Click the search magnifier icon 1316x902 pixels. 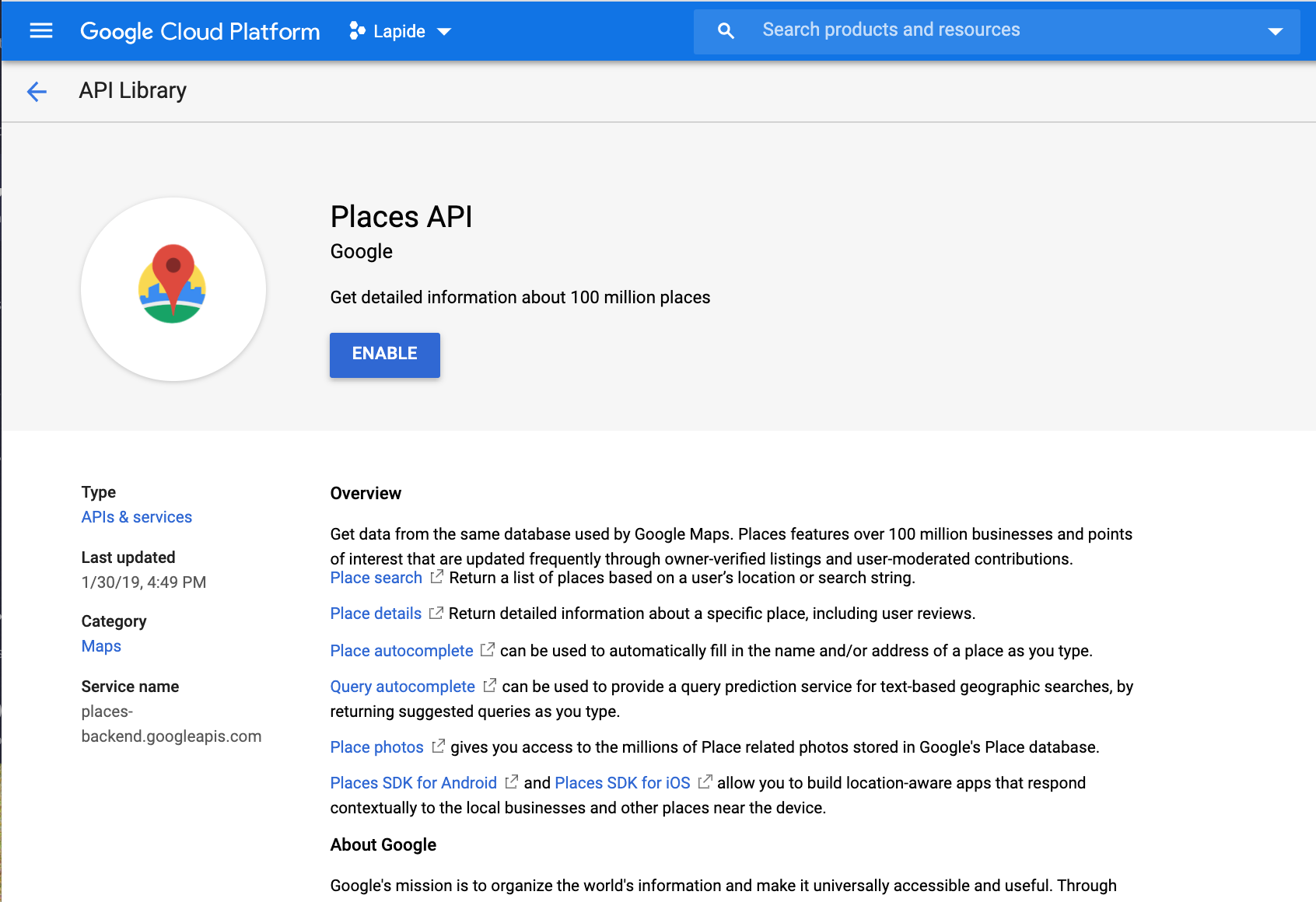coord(726,31)
